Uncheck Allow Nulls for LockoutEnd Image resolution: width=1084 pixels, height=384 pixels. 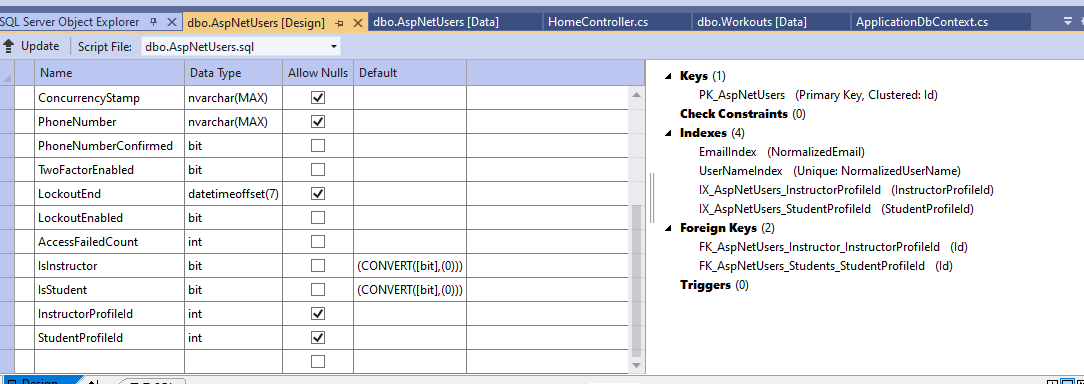coord(318,194)
